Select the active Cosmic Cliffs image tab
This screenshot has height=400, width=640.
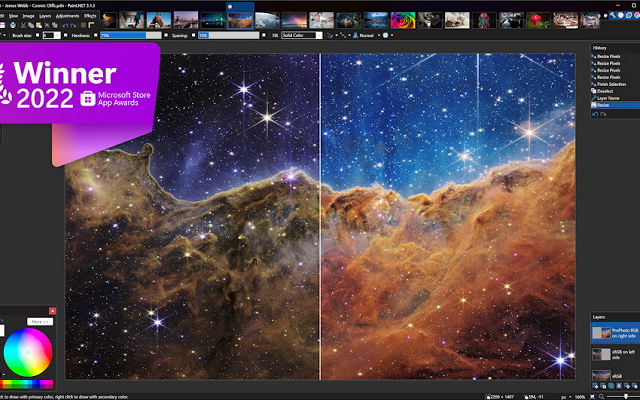click(240, 17)
